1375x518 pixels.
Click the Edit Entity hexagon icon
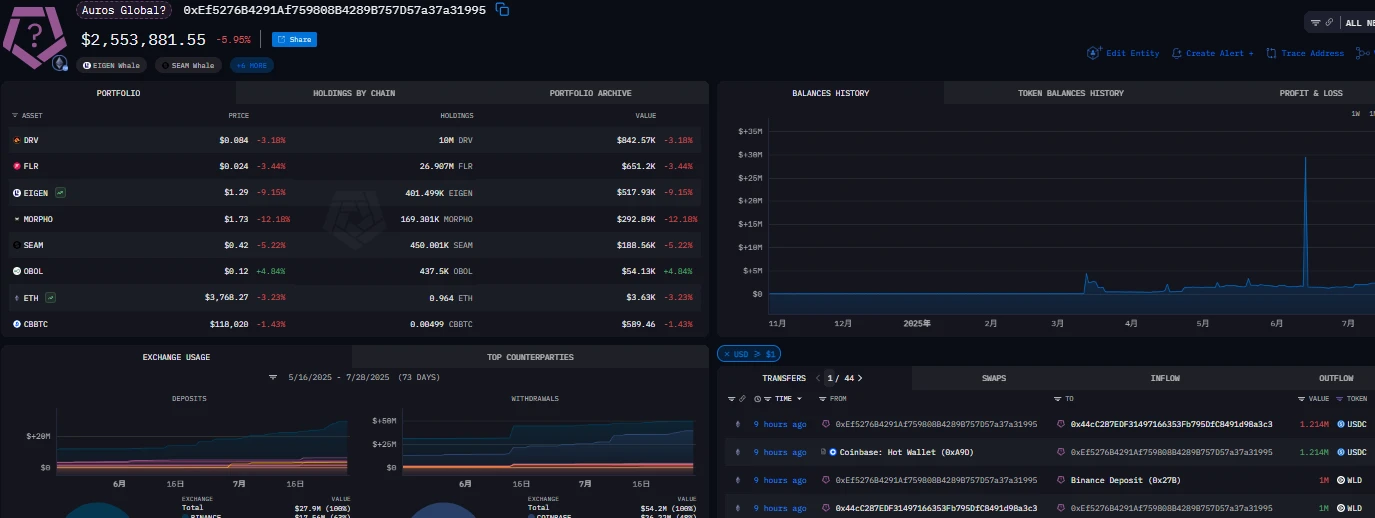1094,53
